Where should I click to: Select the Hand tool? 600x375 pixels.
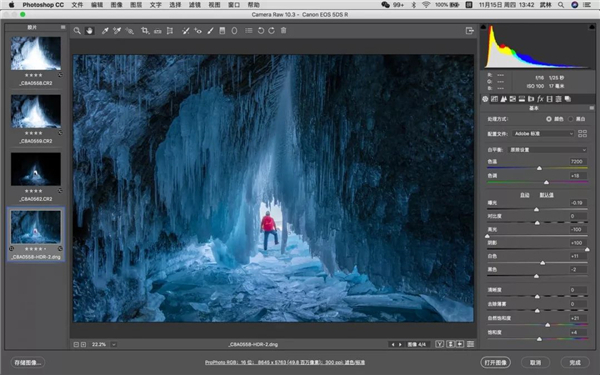[x=90, y=31]
